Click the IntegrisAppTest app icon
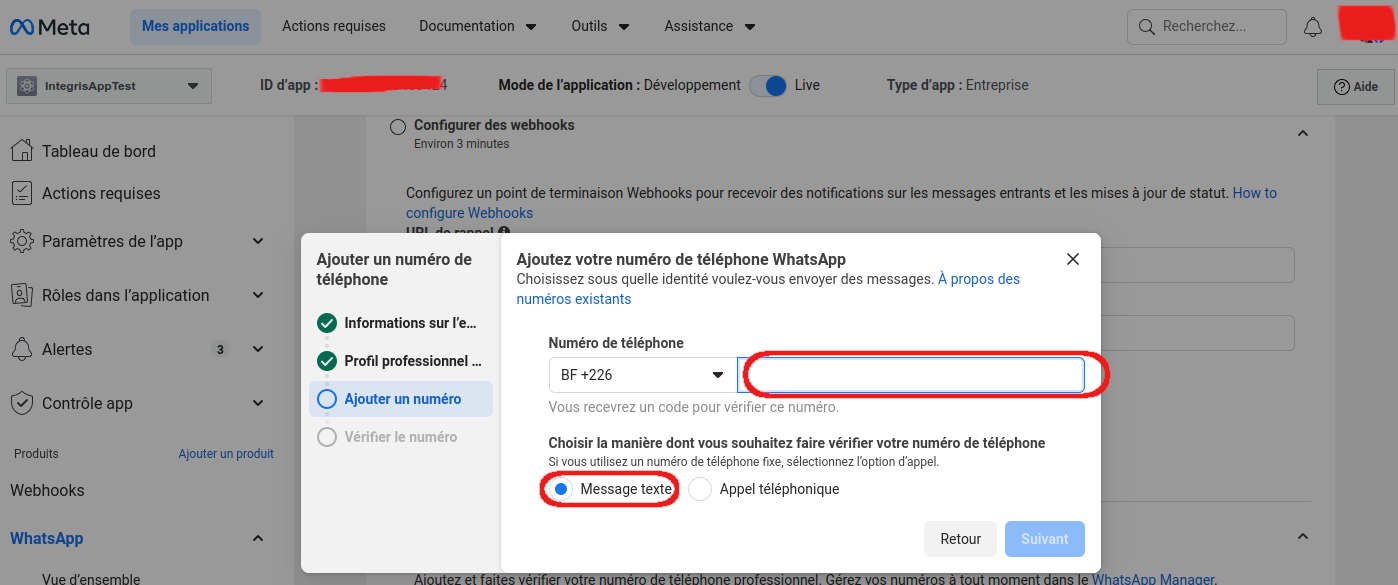The width and height of the screenshot is (1398, 585). pos(27,86)
